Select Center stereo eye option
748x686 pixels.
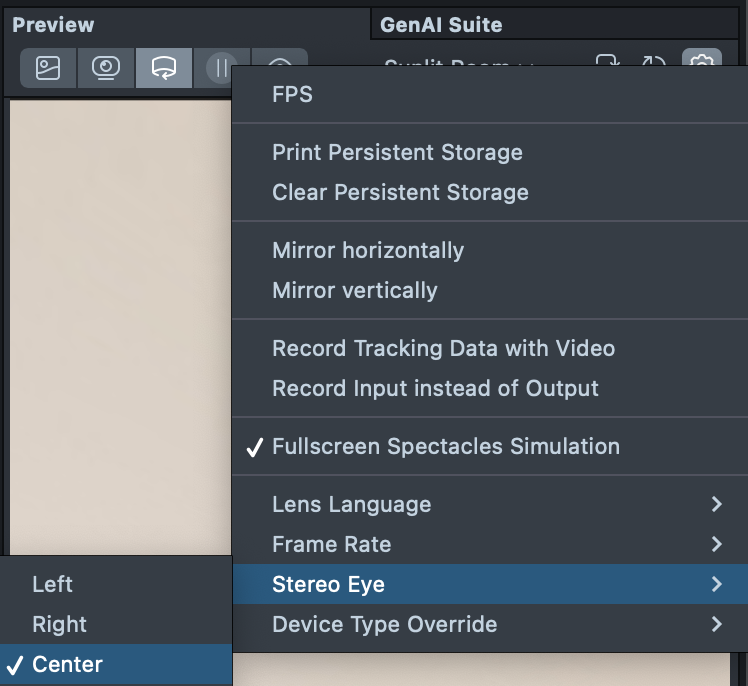(x=67, y=664)
